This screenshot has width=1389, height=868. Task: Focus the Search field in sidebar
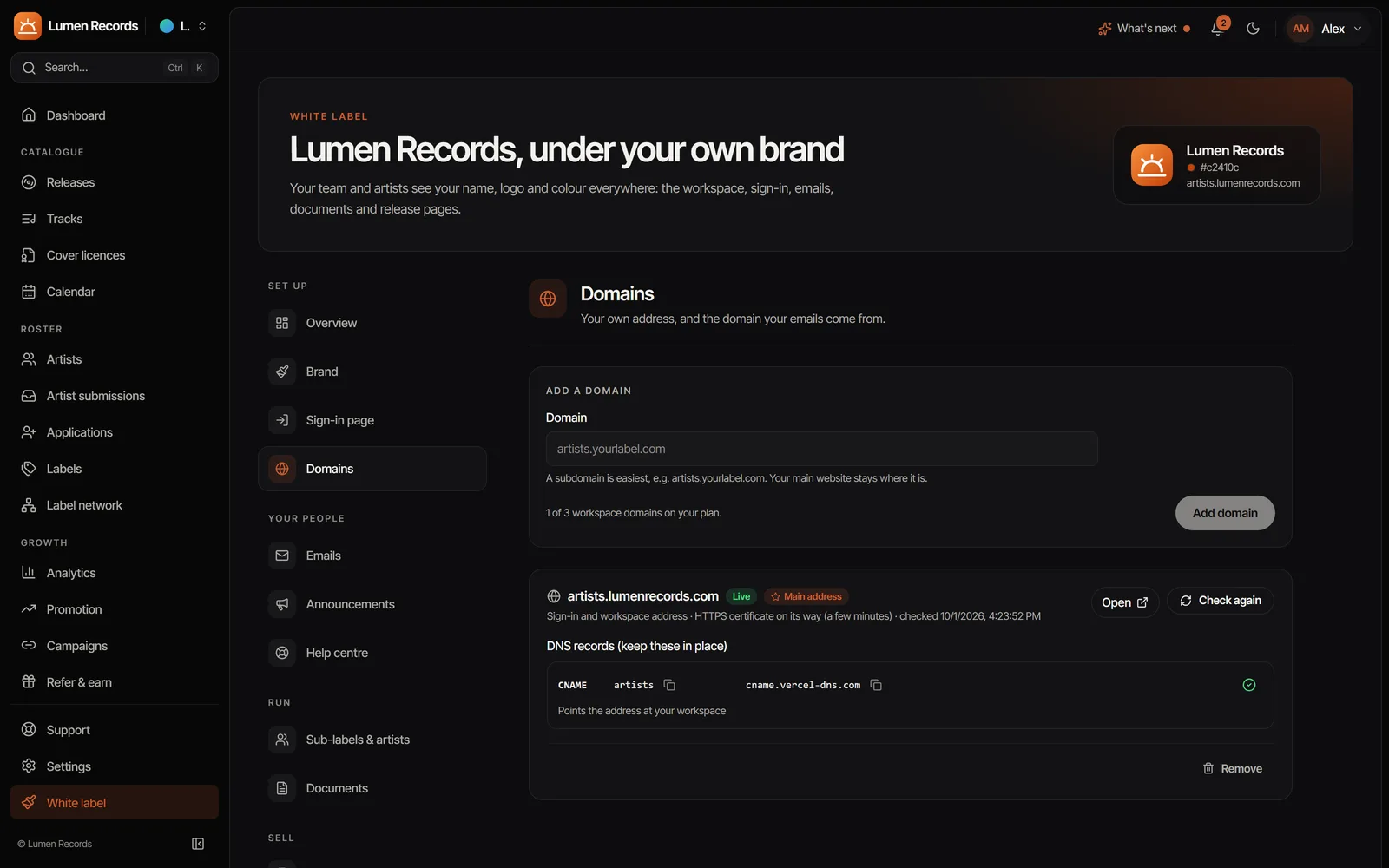[x=115, y=68]
